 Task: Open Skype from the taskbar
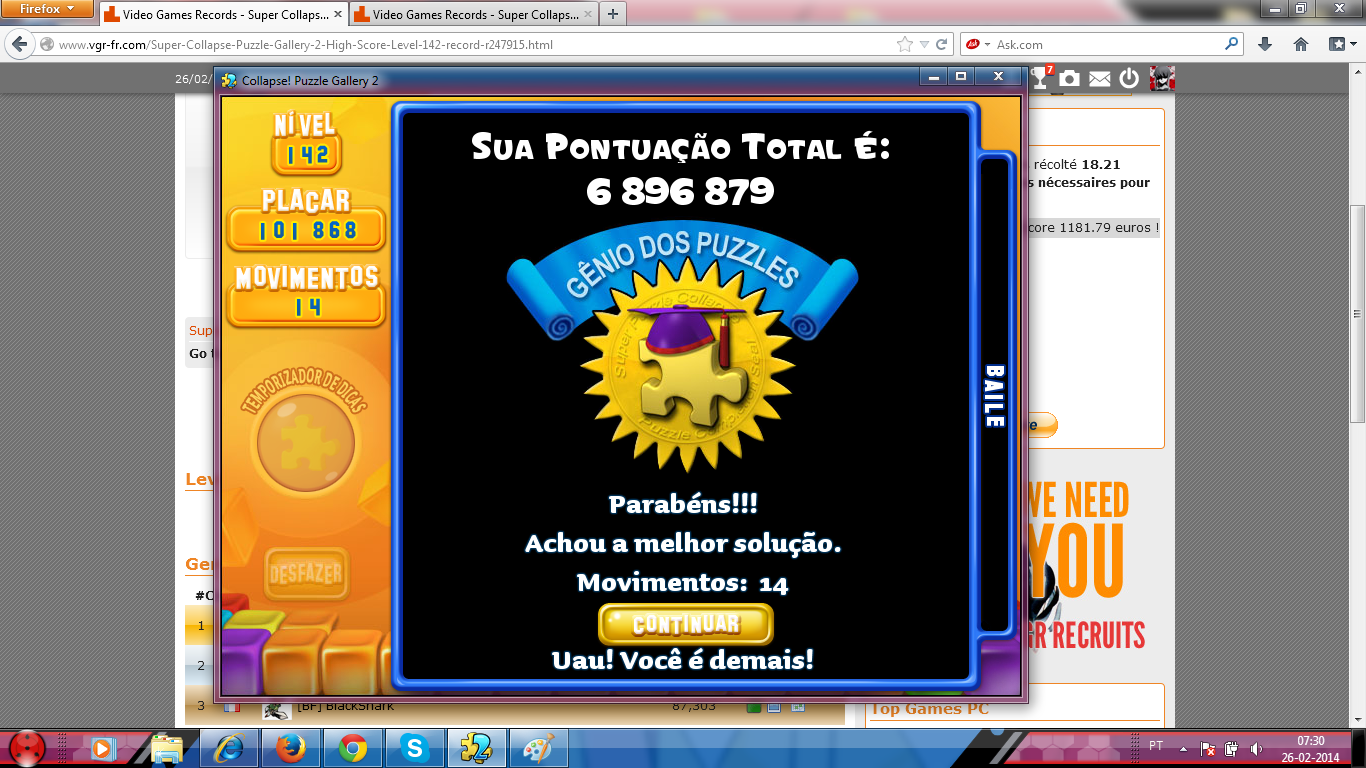pyautogui.click(x=413, y=747)
